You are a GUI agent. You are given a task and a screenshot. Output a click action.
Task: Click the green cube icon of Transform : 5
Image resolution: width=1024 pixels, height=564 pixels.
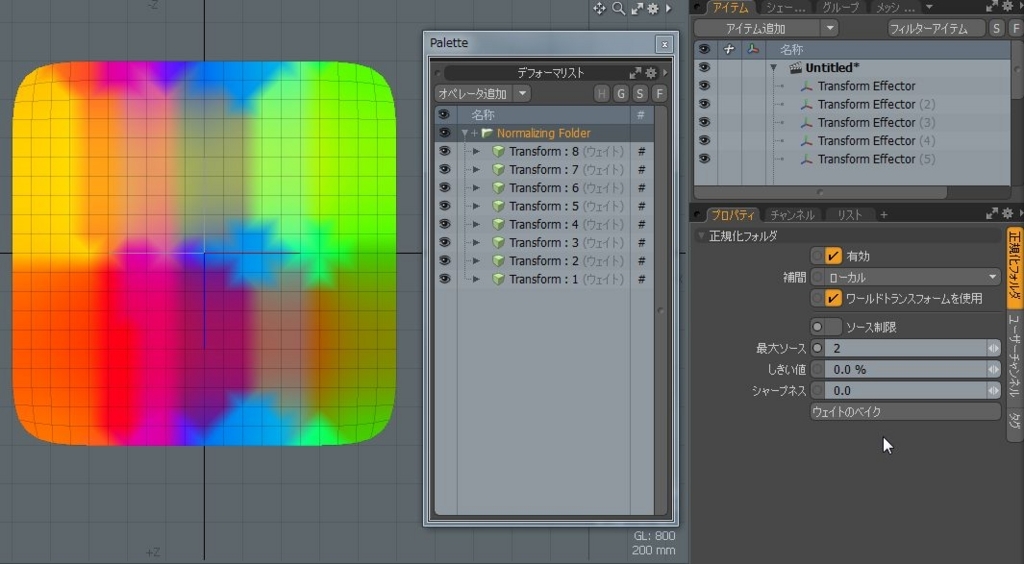click(x=498, y=206)
